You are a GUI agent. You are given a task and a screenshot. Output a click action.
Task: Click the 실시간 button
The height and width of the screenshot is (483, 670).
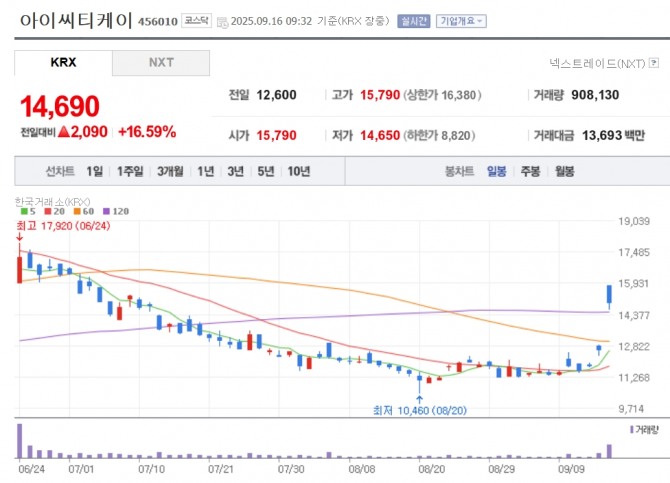click(x=413, y=21)
